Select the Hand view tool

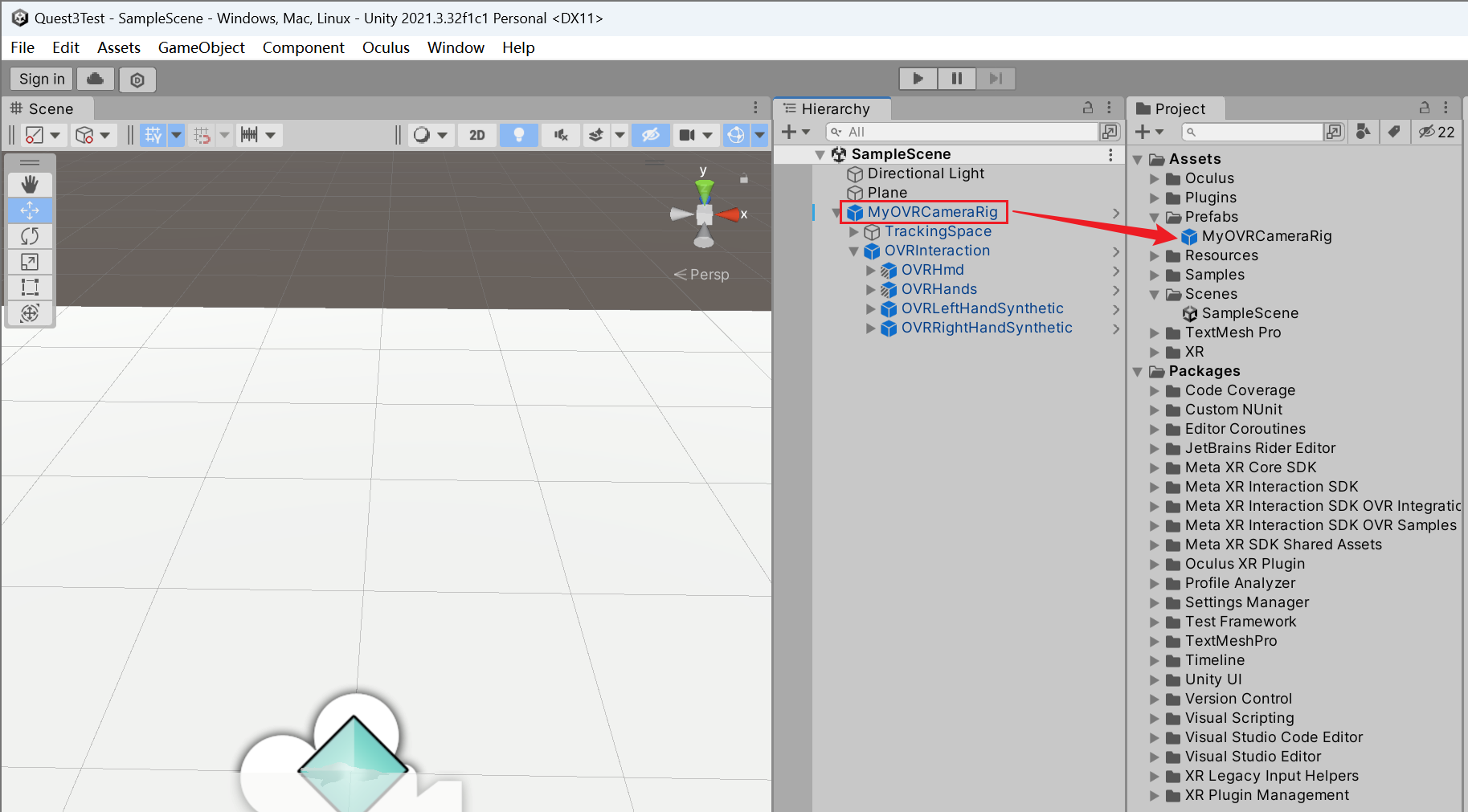point(30,185)
